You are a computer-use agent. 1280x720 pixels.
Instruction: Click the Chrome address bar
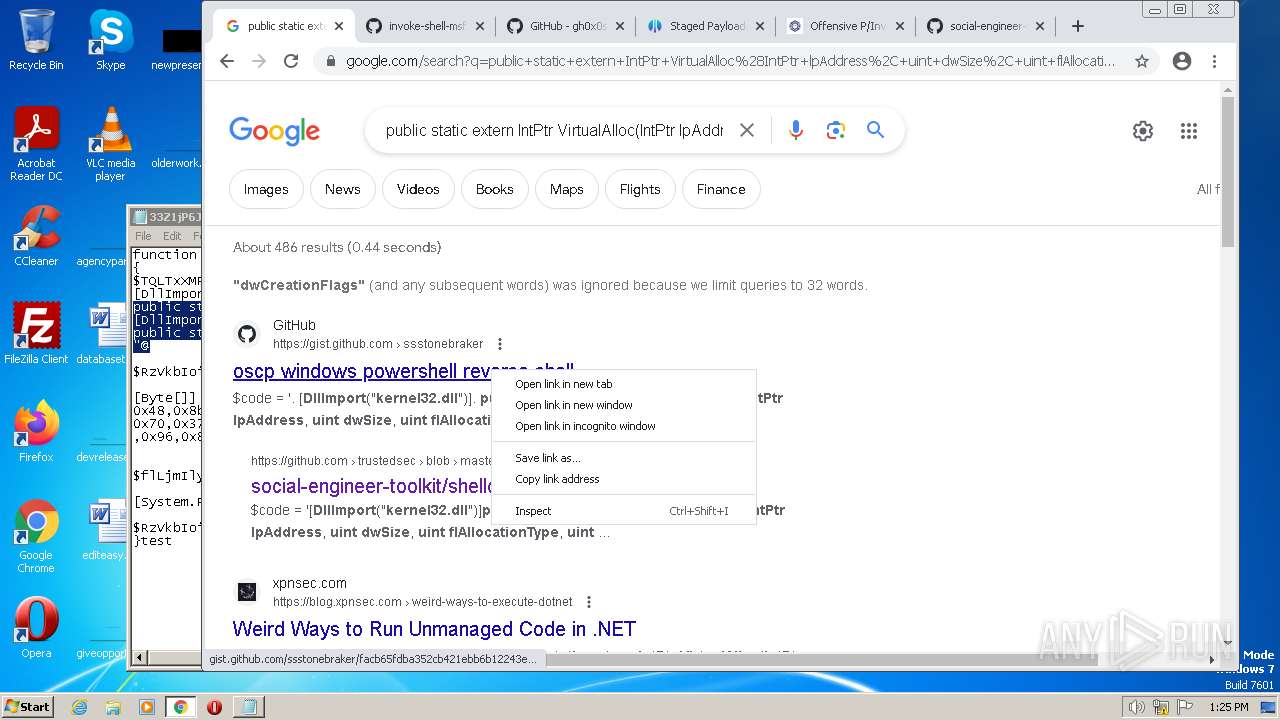(730, 61)
